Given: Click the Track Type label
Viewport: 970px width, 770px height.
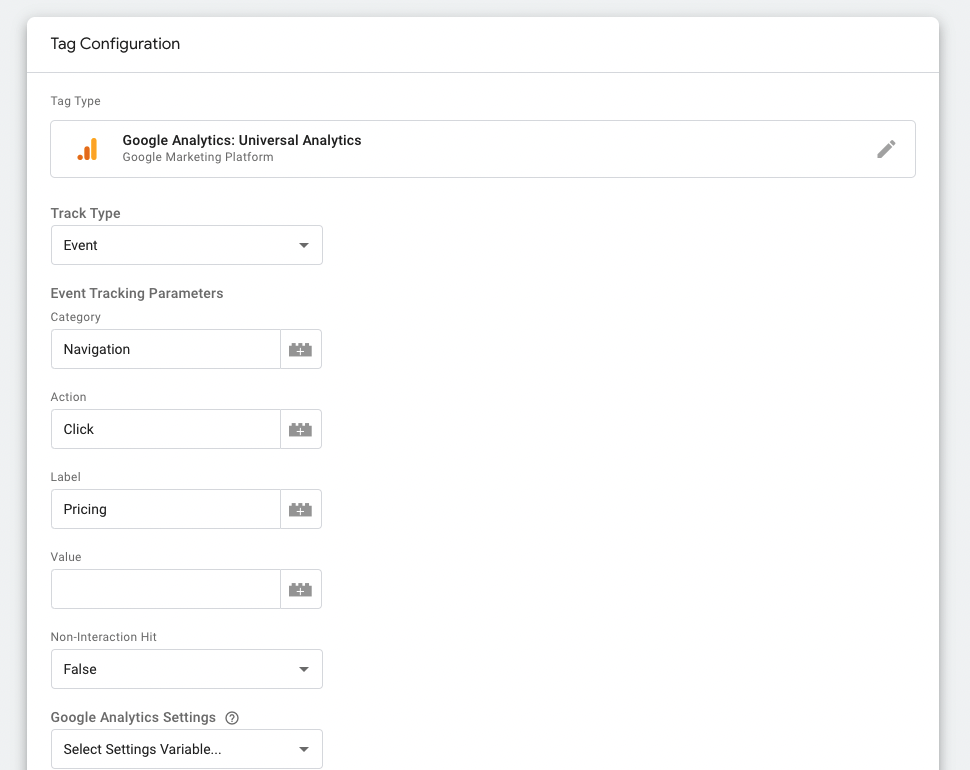Looking at the screenshot, I should [85, 213].
